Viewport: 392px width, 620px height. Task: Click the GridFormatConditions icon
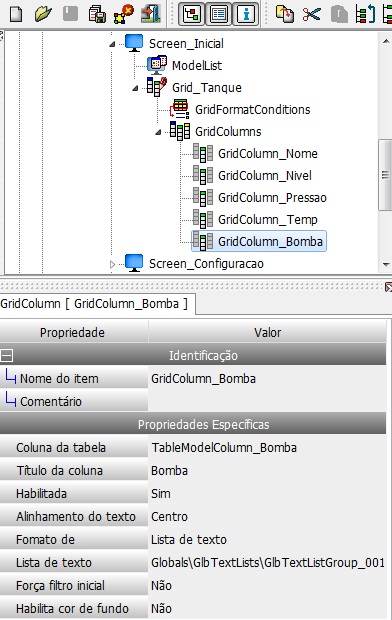coord(180,109)
